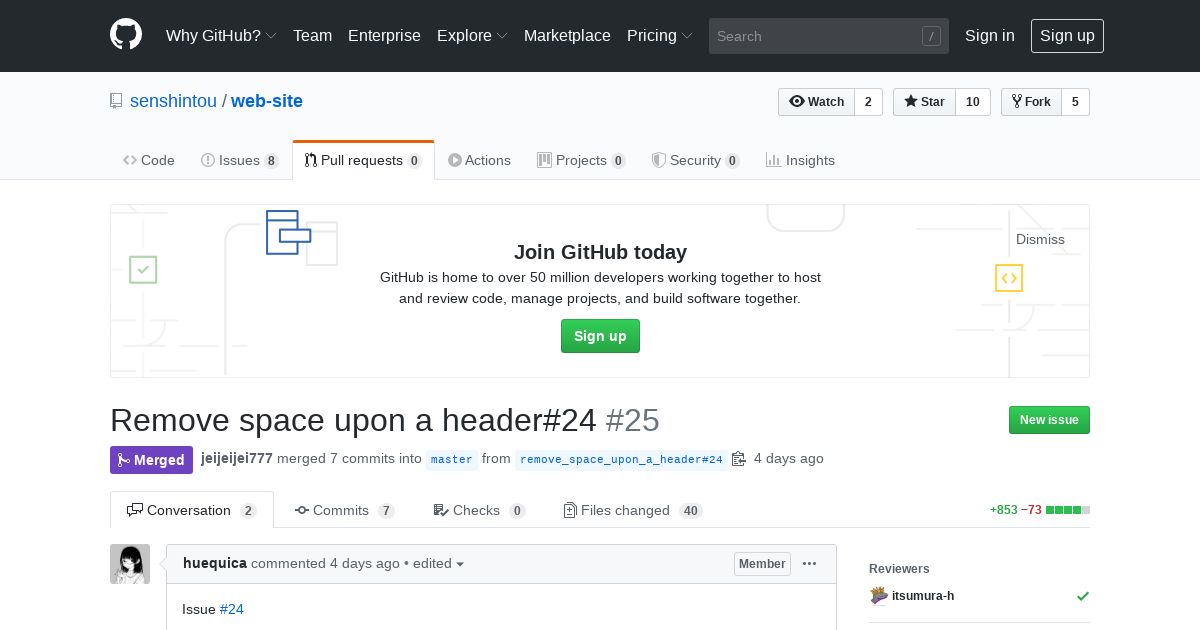The width and height of the screenshot is (1200, 630).
Task: View the forks count of 5
Action: click(x=1075, y=102)
